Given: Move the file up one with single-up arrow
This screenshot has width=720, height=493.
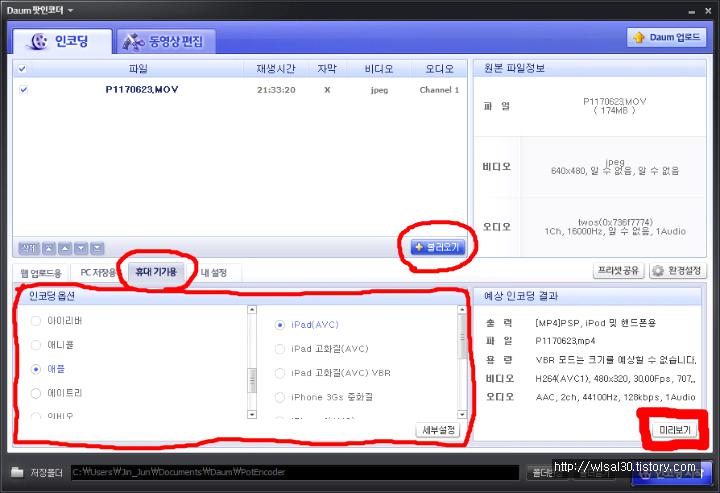Looking at the screenshot, I should click(x=65, y=248).
